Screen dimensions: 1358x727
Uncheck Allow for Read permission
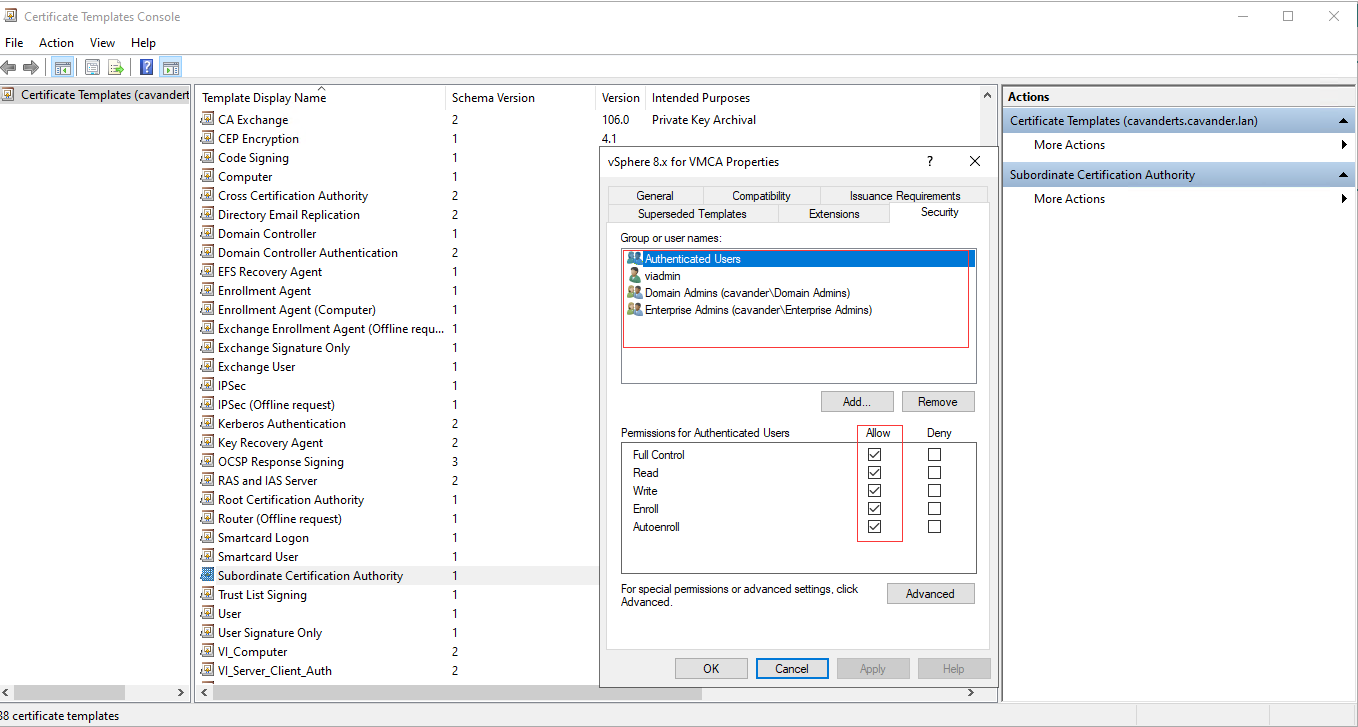click(x=875, y=473)
